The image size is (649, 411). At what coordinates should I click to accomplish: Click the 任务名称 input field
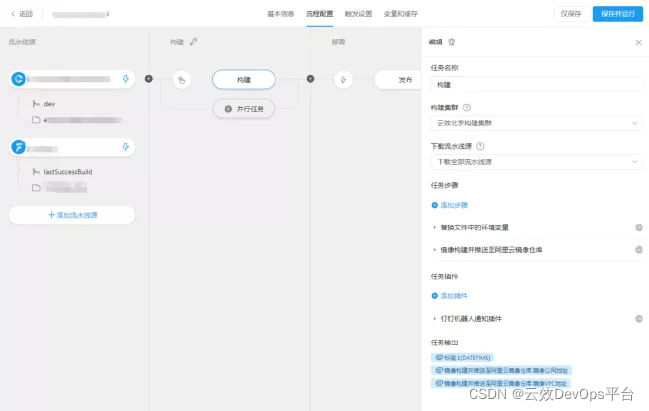pyautogui.click(x=537, y=85)
